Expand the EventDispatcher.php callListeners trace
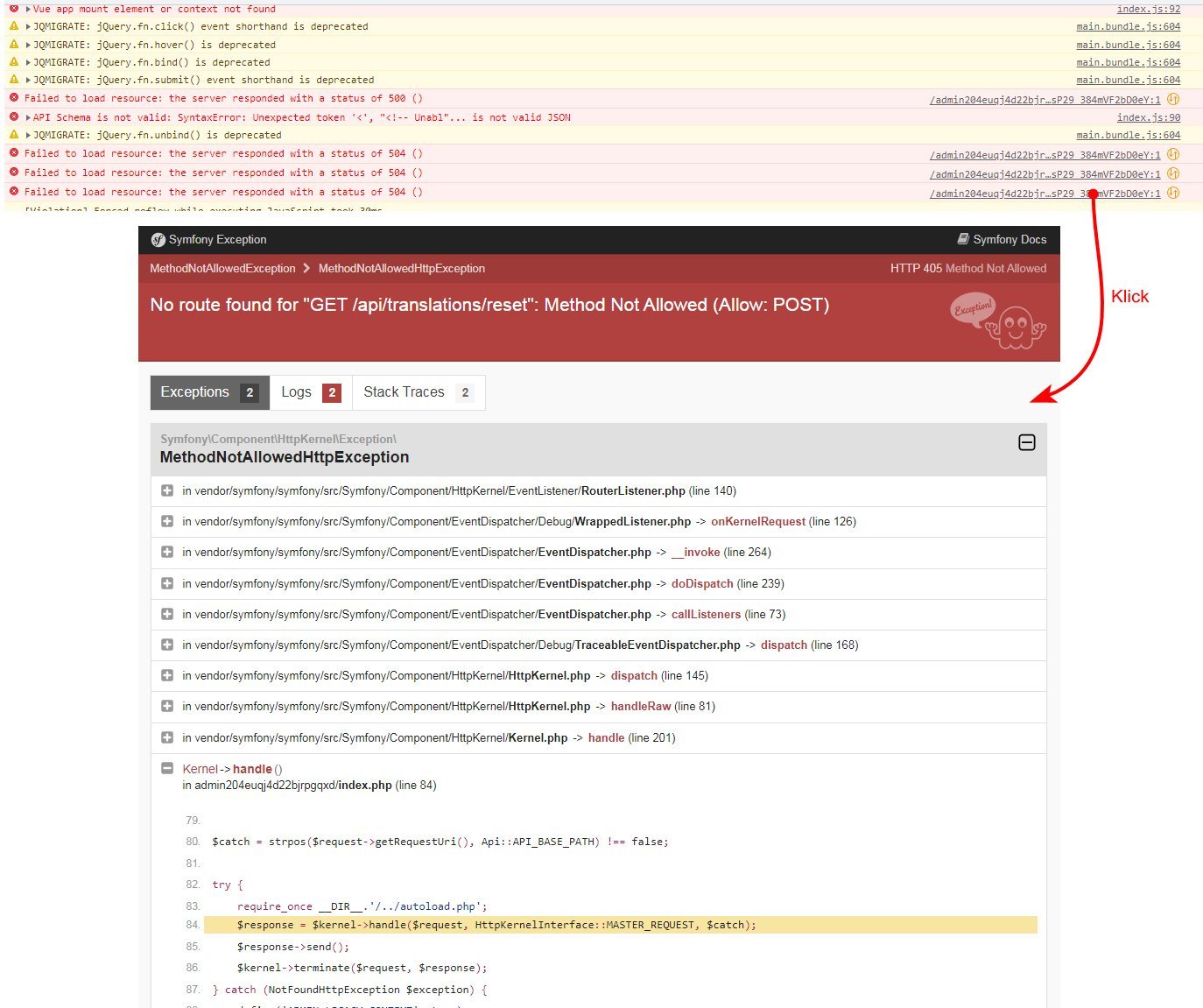Viewport: 1203px width, 1008px height. (x=167, y=614)
